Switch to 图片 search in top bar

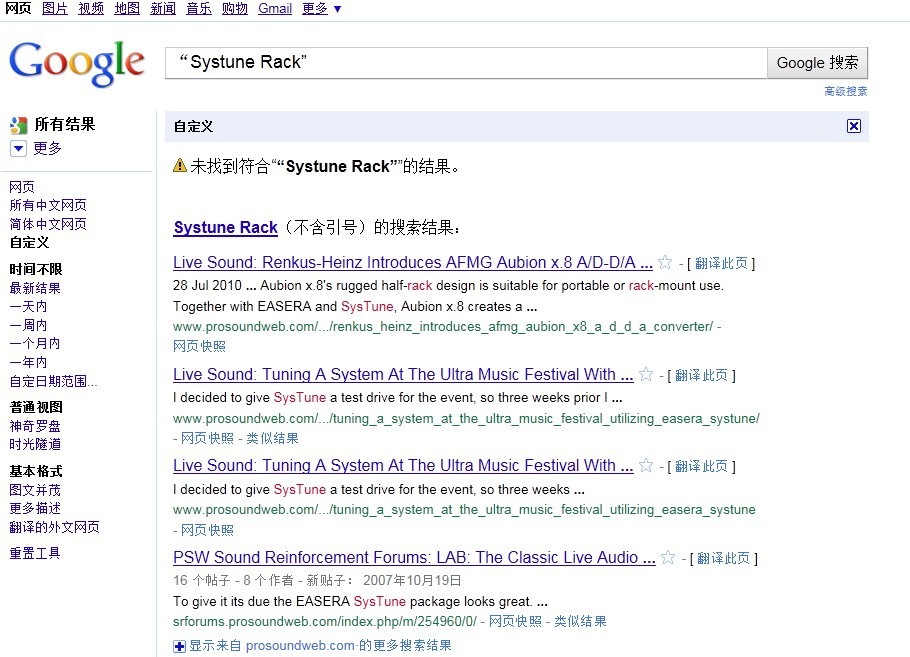click(55, 9)
